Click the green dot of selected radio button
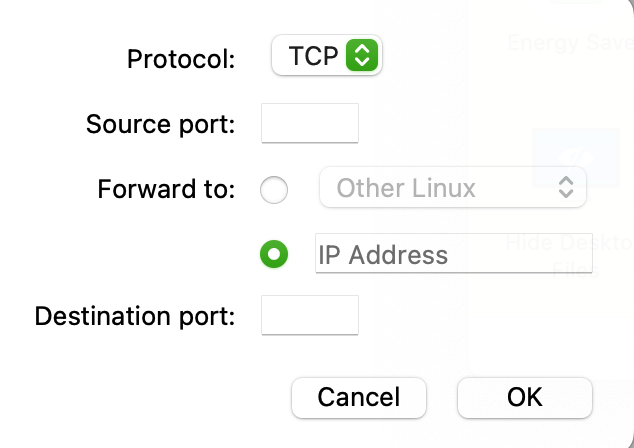634x448 pixels. click(274, 254)
